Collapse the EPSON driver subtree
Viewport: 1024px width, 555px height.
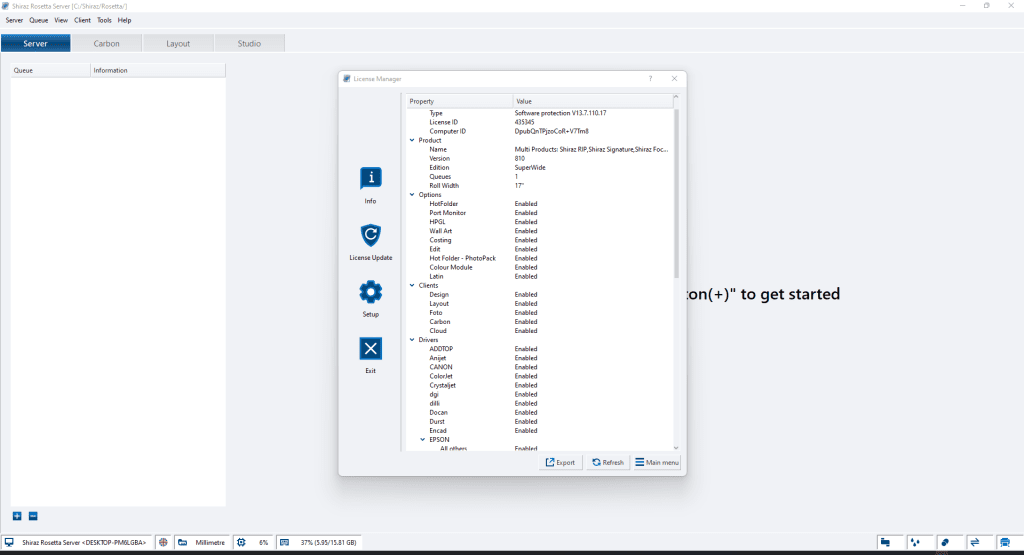click(423, 439)
